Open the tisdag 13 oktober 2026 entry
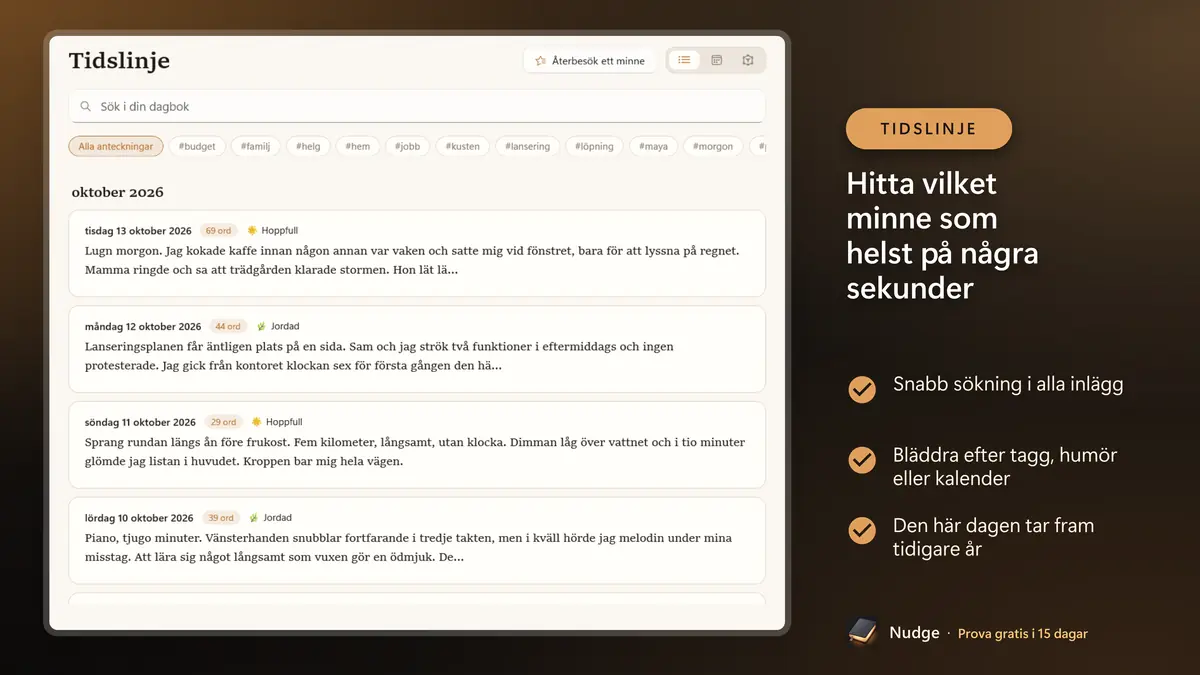 click(x=417, y=253)
